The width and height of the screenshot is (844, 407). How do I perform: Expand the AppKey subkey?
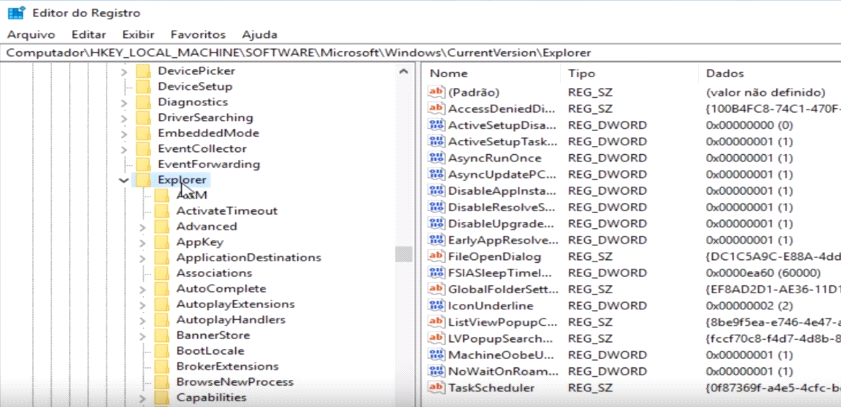(x=143, y=243)
